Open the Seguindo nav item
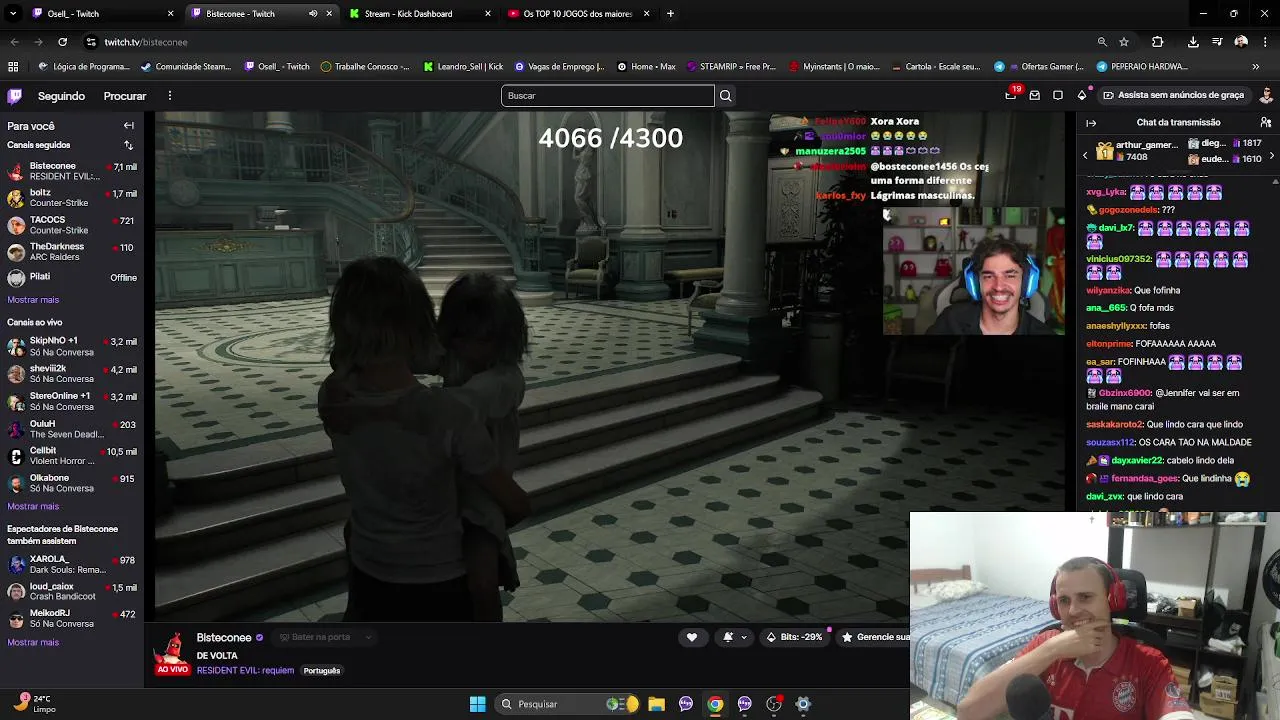This screenshot has height=720, width=1280. tap(61, 96)
